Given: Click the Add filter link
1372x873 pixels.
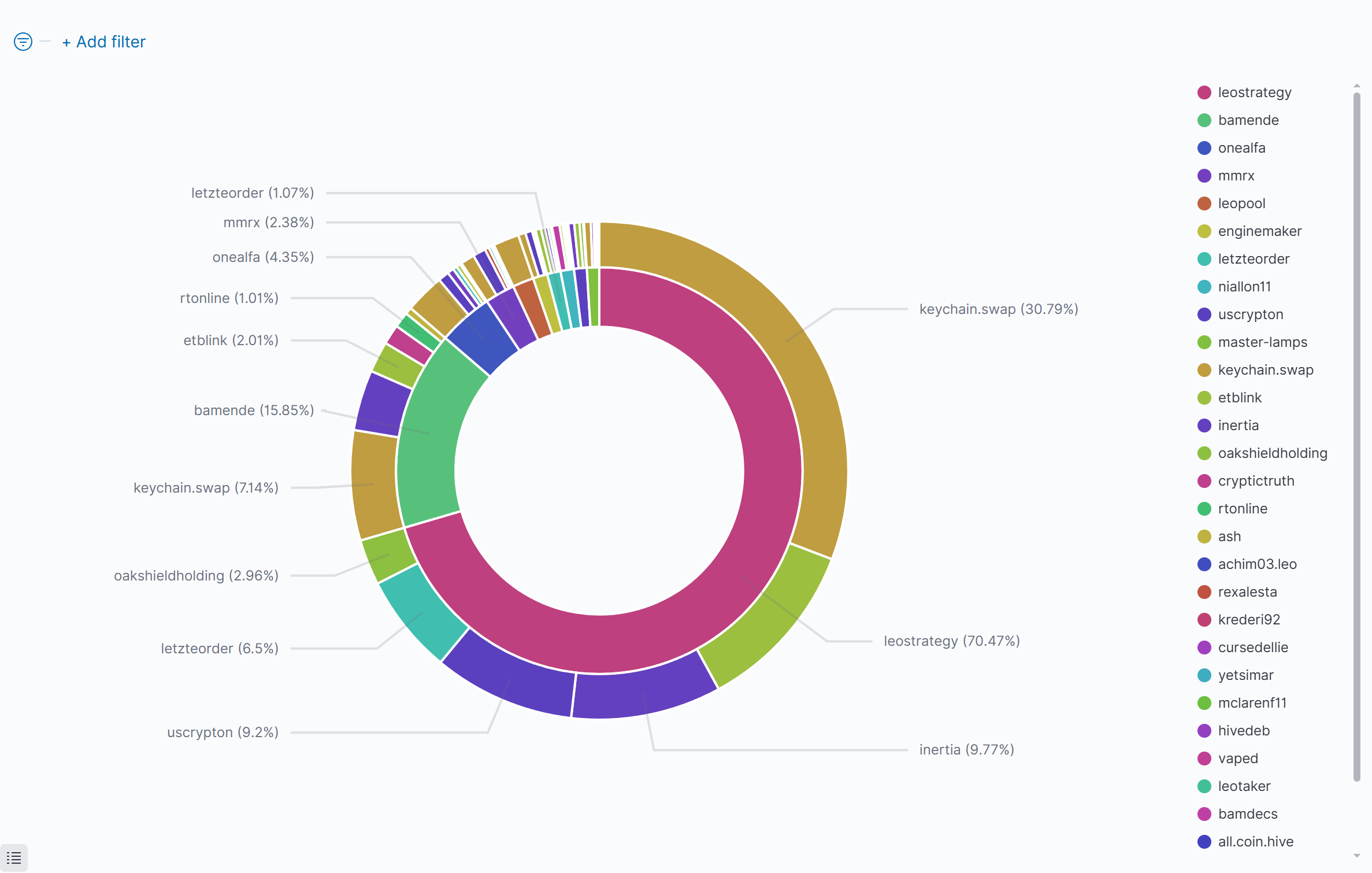Looking at the screenshot, I should (104, 42).
